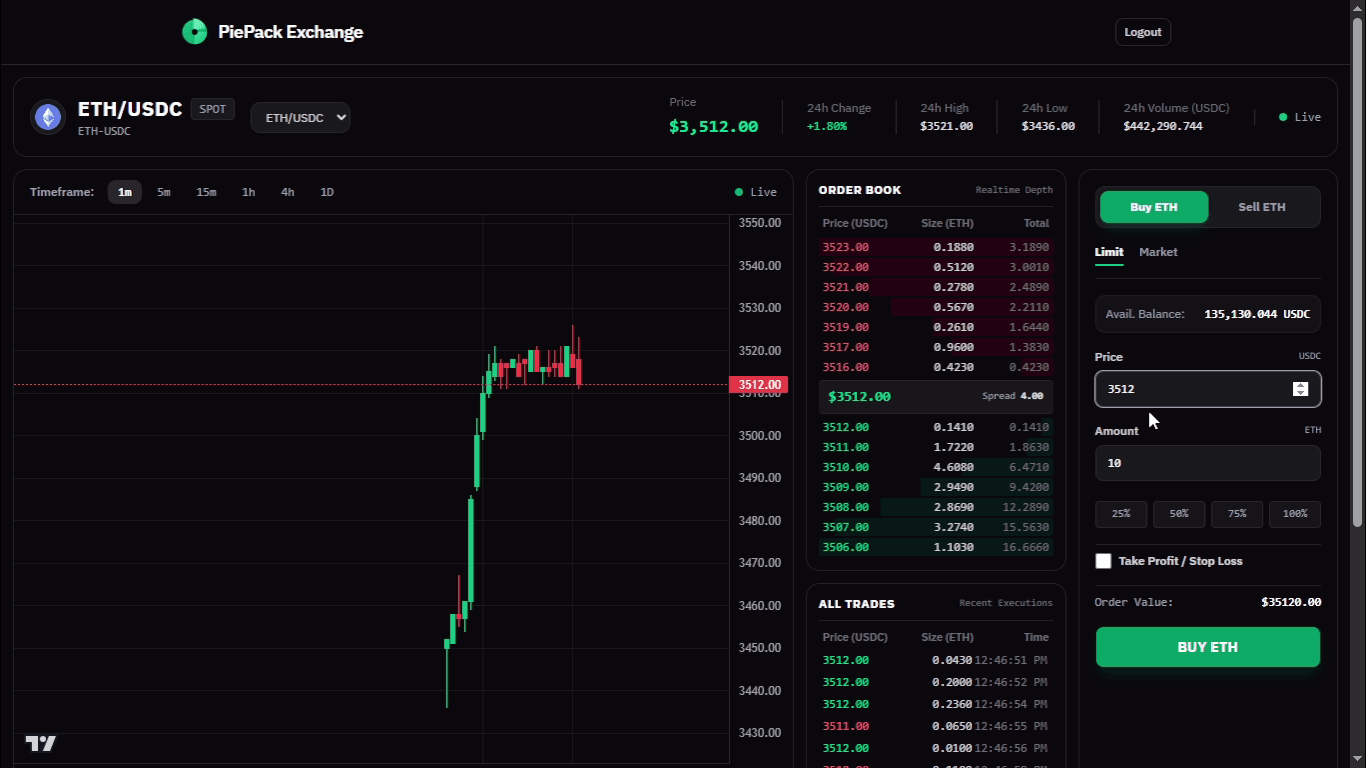Select the Limit order tab
The height and width of the screenshot is (768, 1366).
1109,252
